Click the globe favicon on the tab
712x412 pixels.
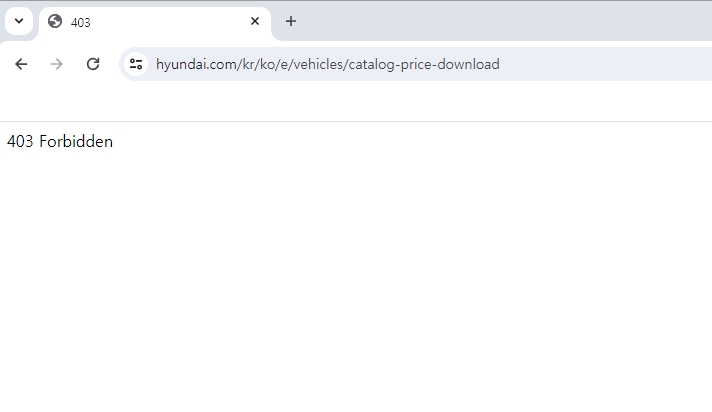point(55,21)
